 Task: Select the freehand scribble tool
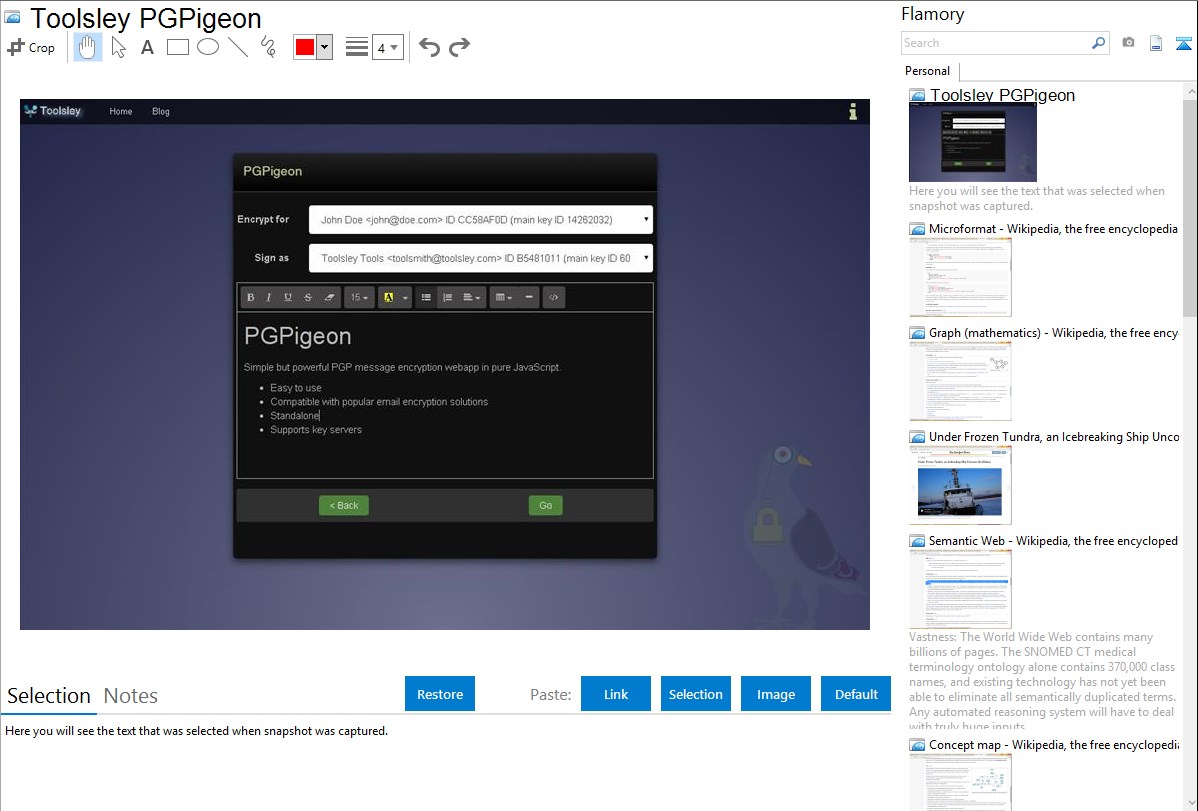click(x=268, y=47)
